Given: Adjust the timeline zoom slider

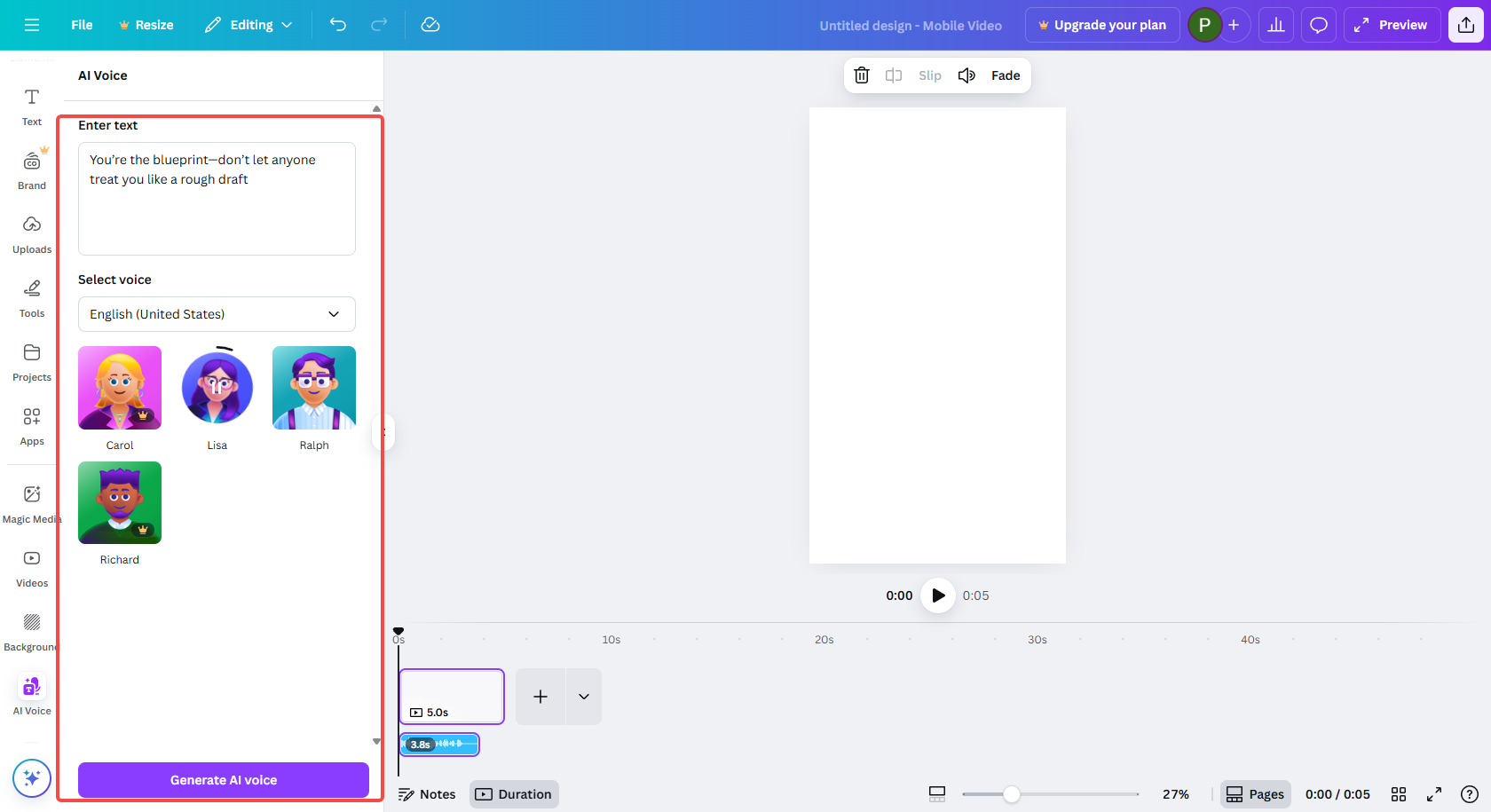Looking at the screenshot, I should point(1012,794).
